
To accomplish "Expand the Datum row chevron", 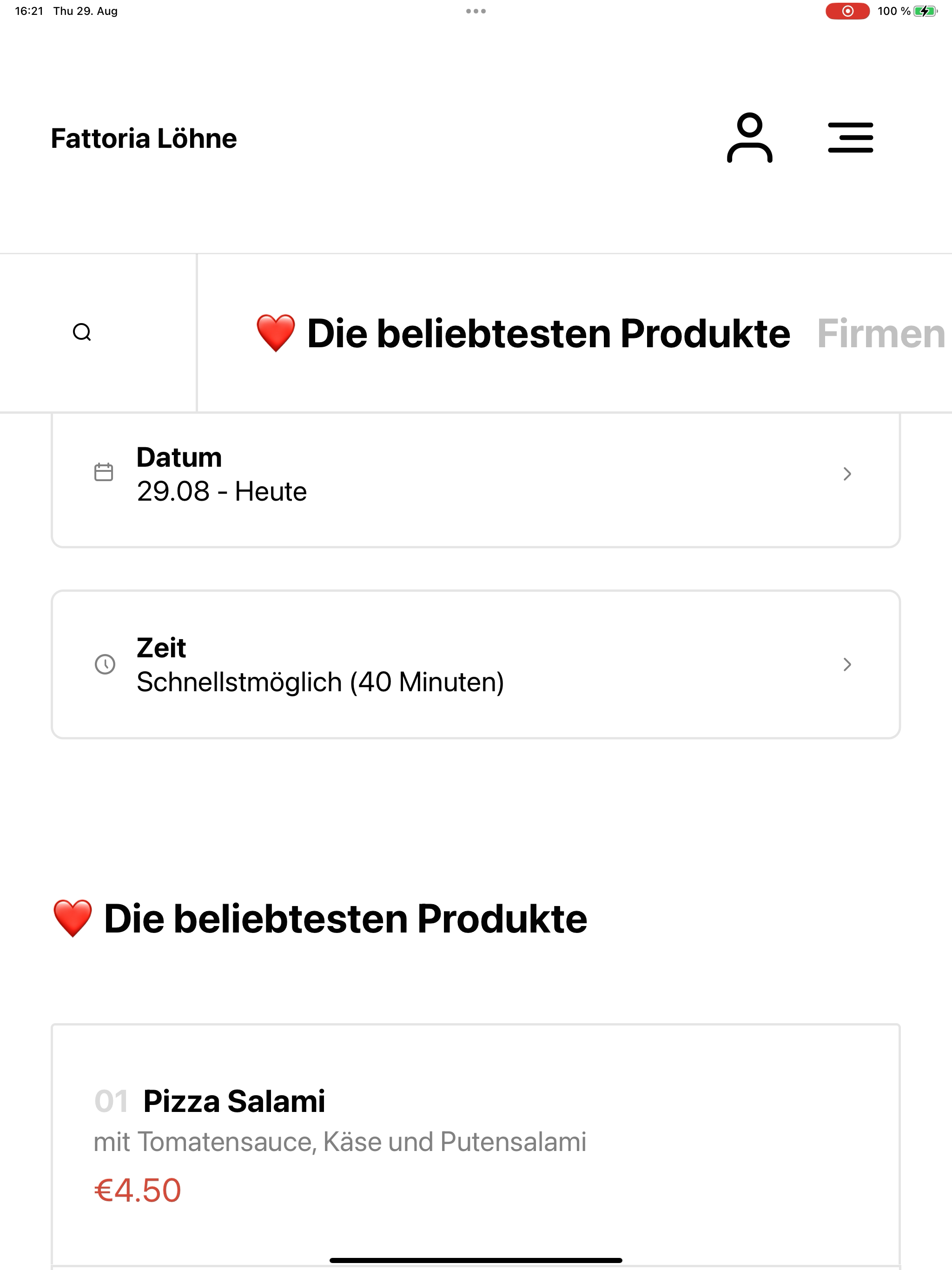I will point(847,474).
